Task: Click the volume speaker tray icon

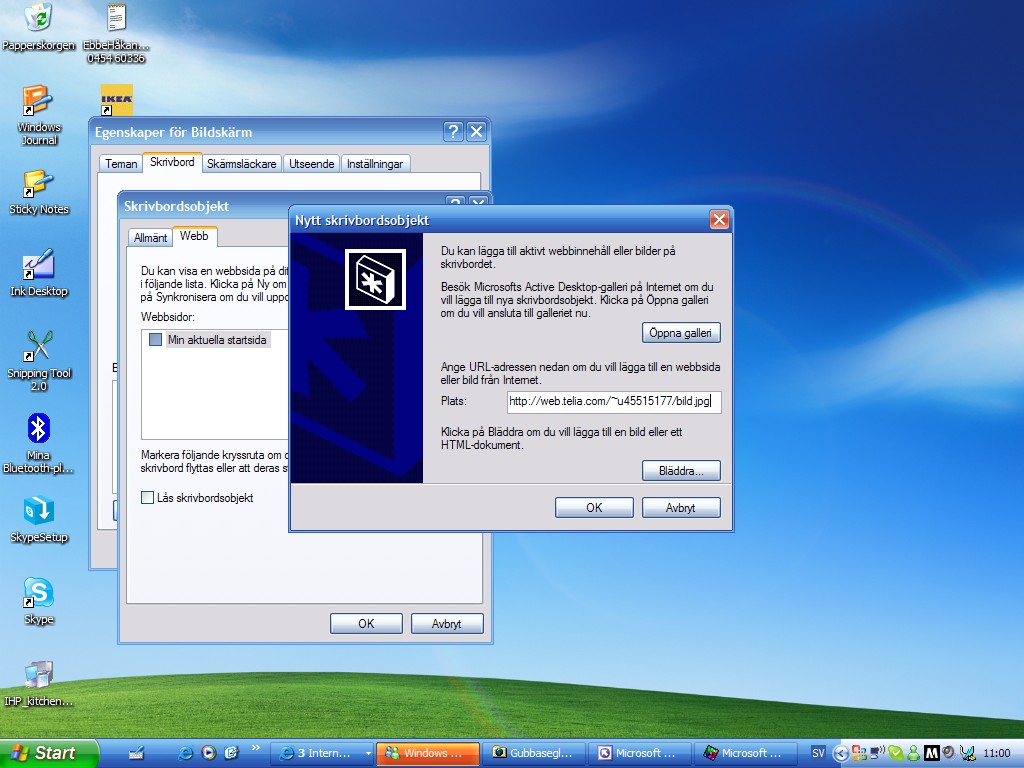Action: [949, 753]
